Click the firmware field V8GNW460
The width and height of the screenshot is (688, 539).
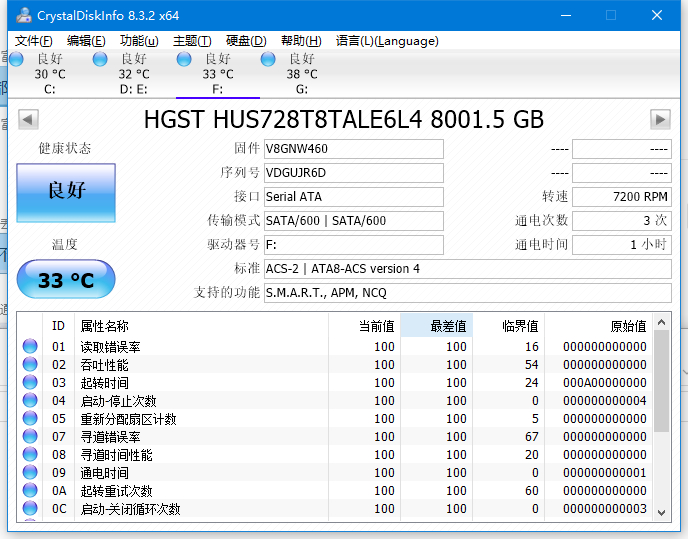pos(354,149)
